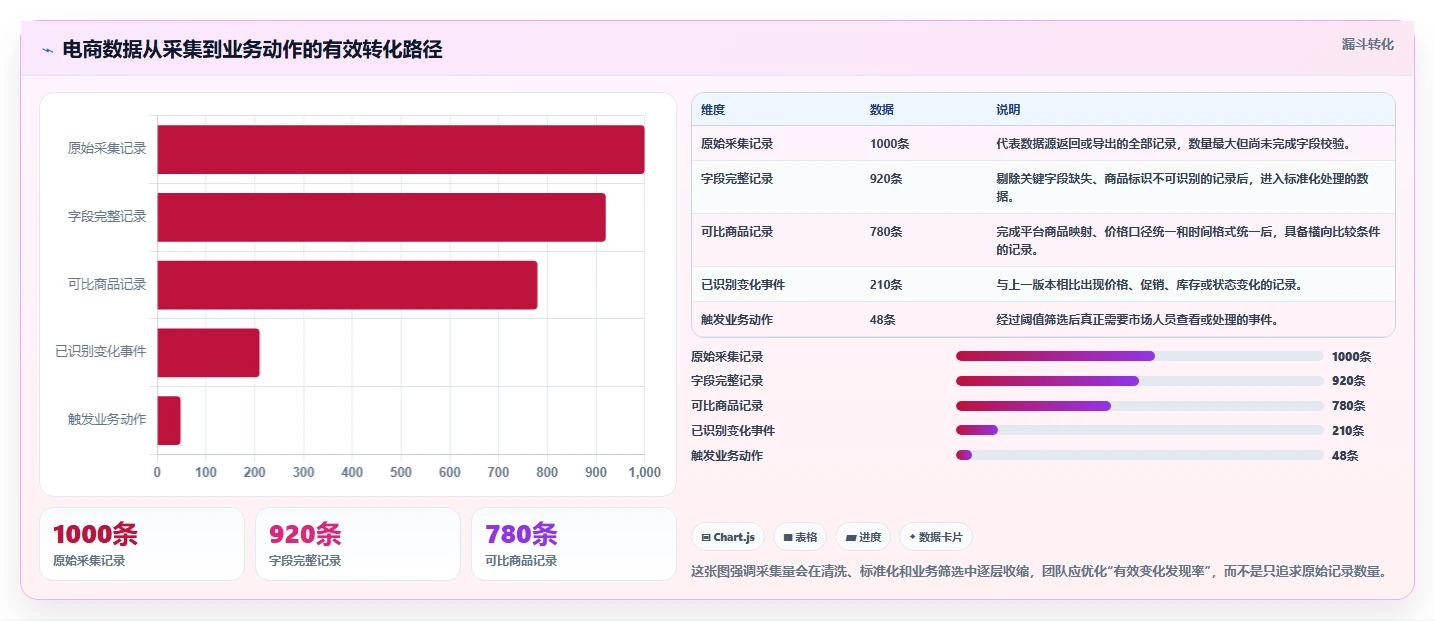Click the description starting 剔除关键字段缺失
Image resolution: width=1435 pixels, height=621 pixels.
click(x=1182, y=187)
